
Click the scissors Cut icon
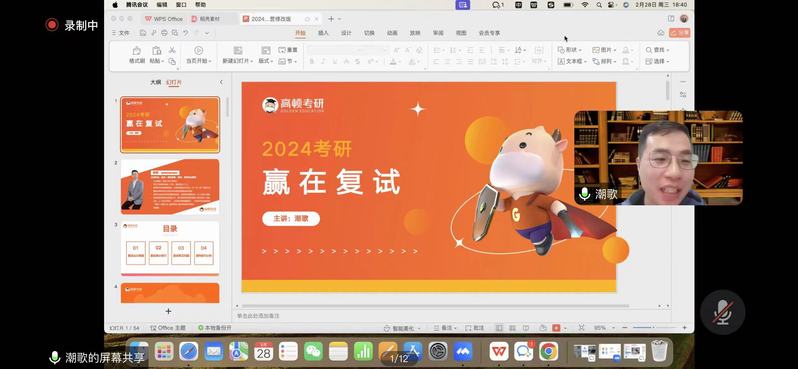172,50
